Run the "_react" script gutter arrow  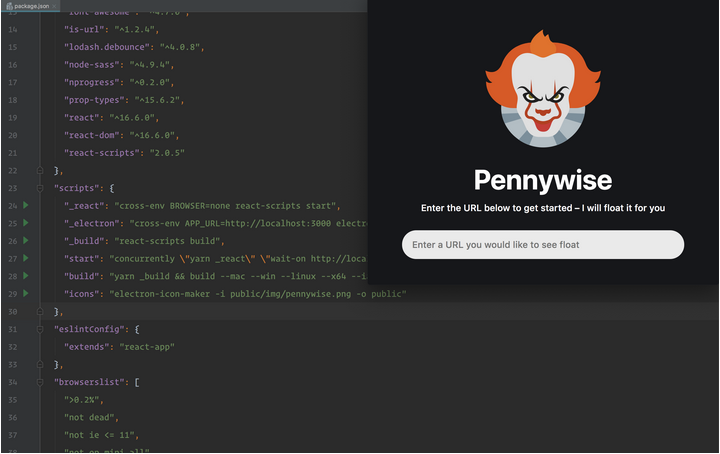[x=26, y=205]
